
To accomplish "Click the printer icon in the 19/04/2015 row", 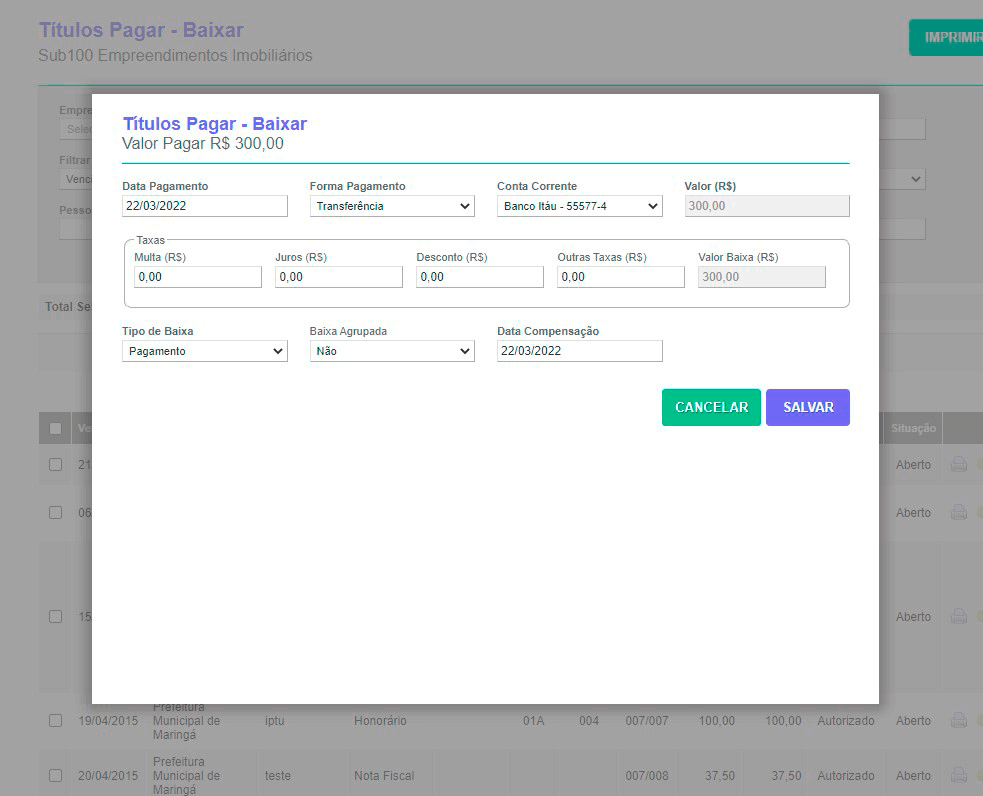I will 958,720.
